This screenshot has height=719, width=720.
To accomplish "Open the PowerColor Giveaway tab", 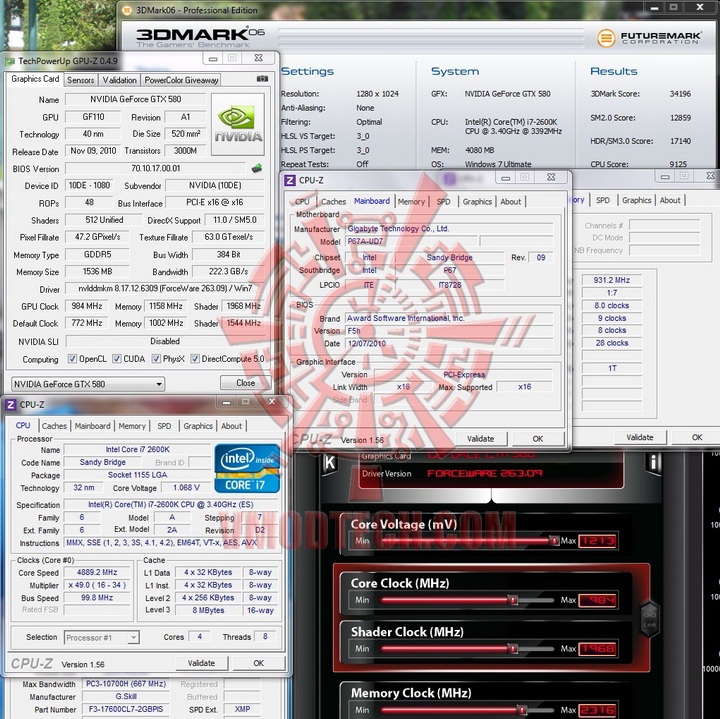I will tap(181, 80).
